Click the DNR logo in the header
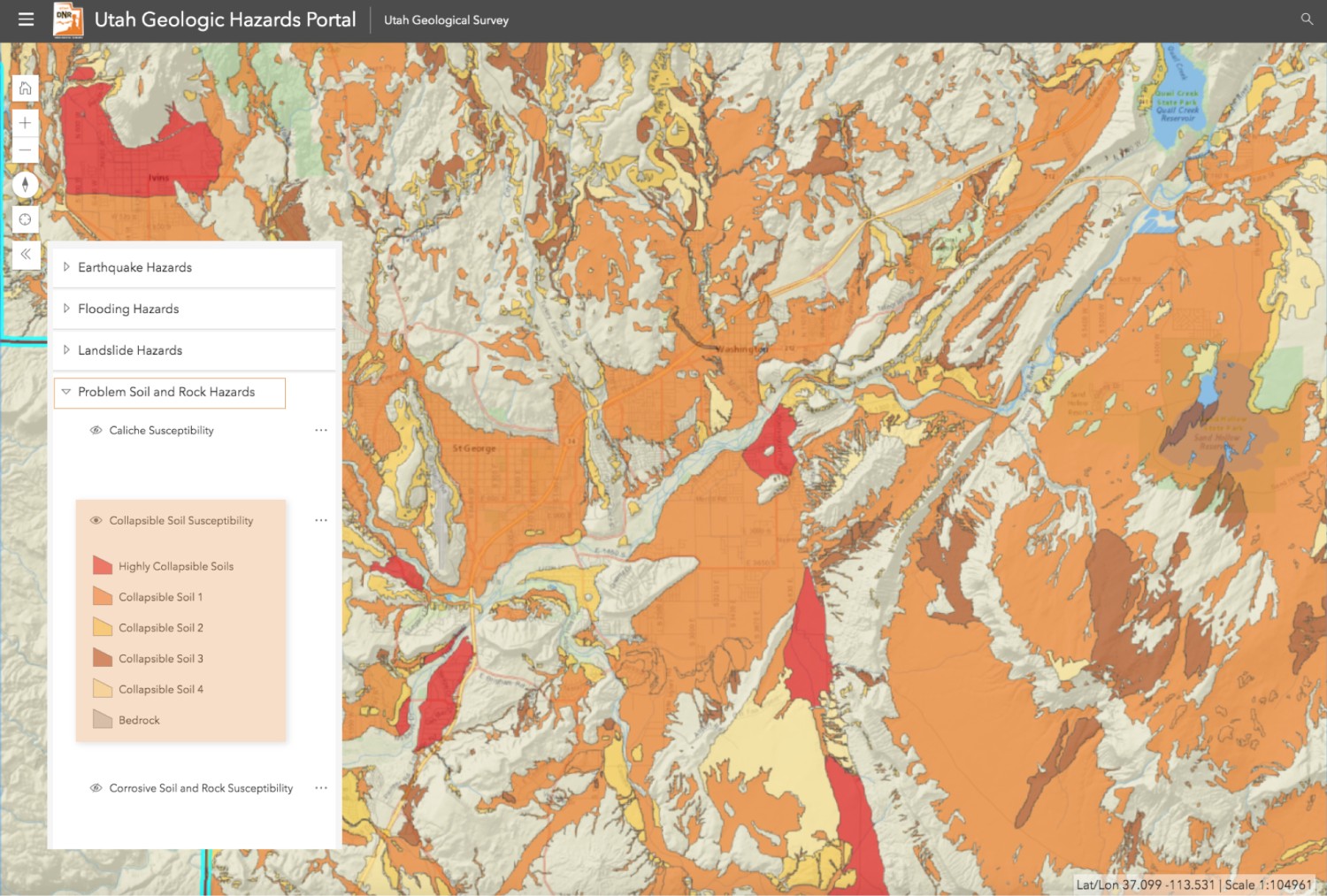1327x896 pixels. 68,19
